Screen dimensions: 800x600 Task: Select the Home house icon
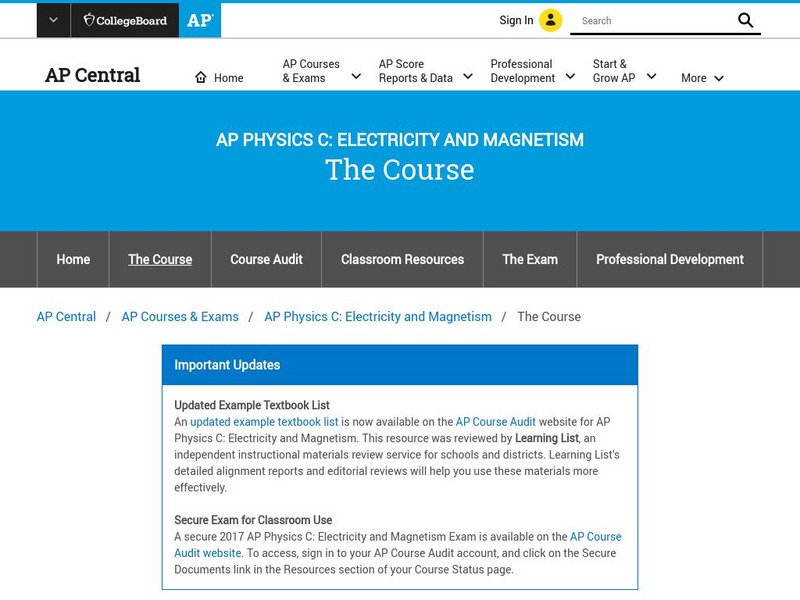click(203, 76)
